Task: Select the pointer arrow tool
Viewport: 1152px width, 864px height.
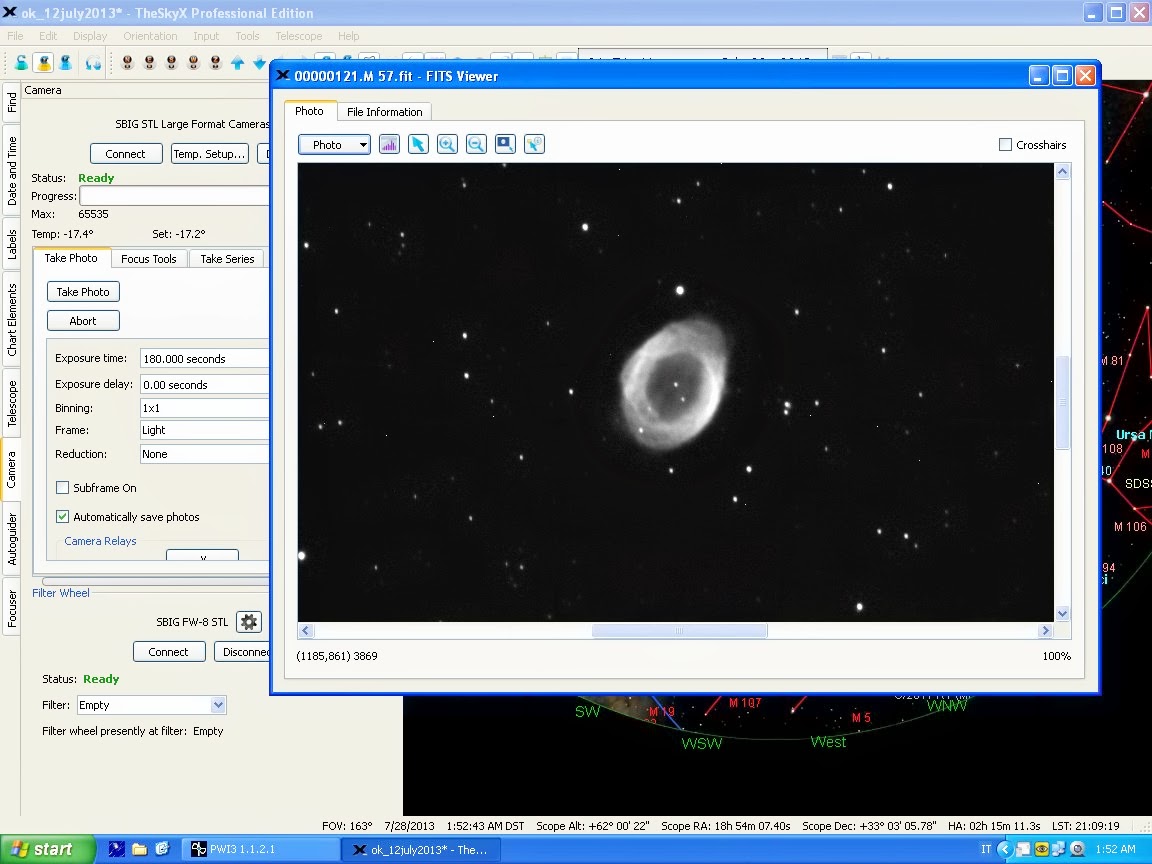Action: pyautogui.click(x=418, y=145)
